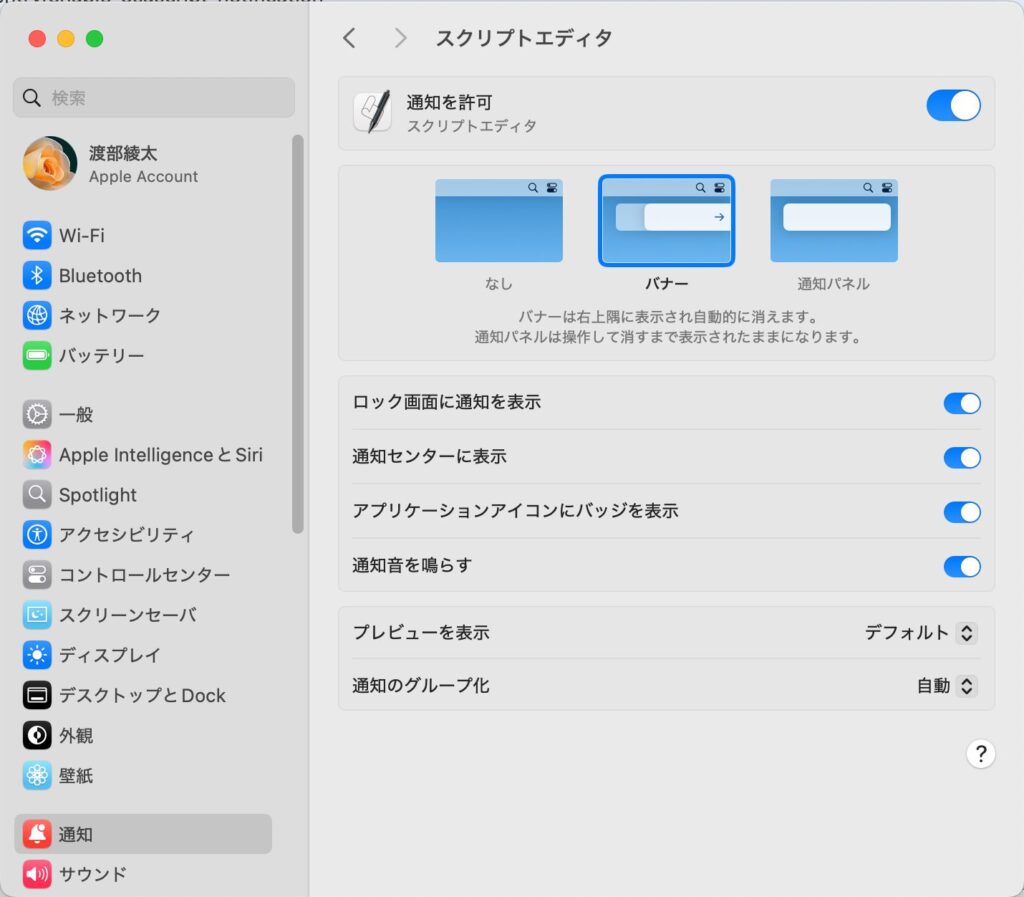Click the sidebar vertical scrollbar
Screen dimensions: 1024x897
pyautogui.click(x=297, y=334)
